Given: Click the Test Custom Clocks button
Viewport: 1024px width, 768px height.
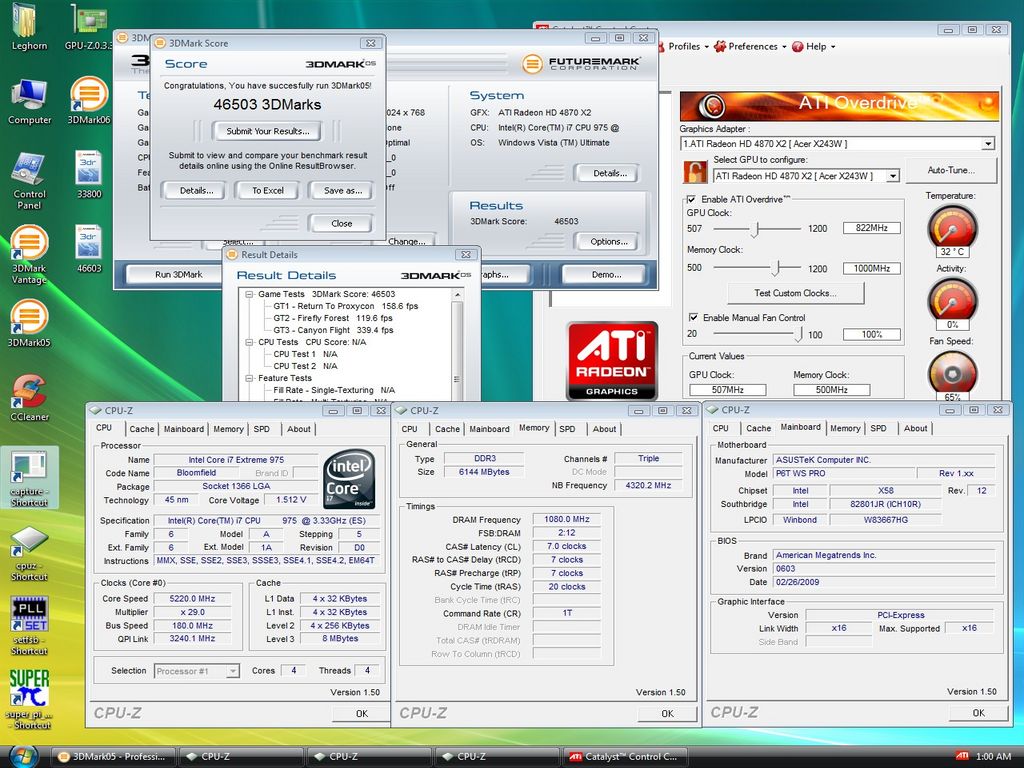Looking at the screenshot, I should [x=795, y=293].
